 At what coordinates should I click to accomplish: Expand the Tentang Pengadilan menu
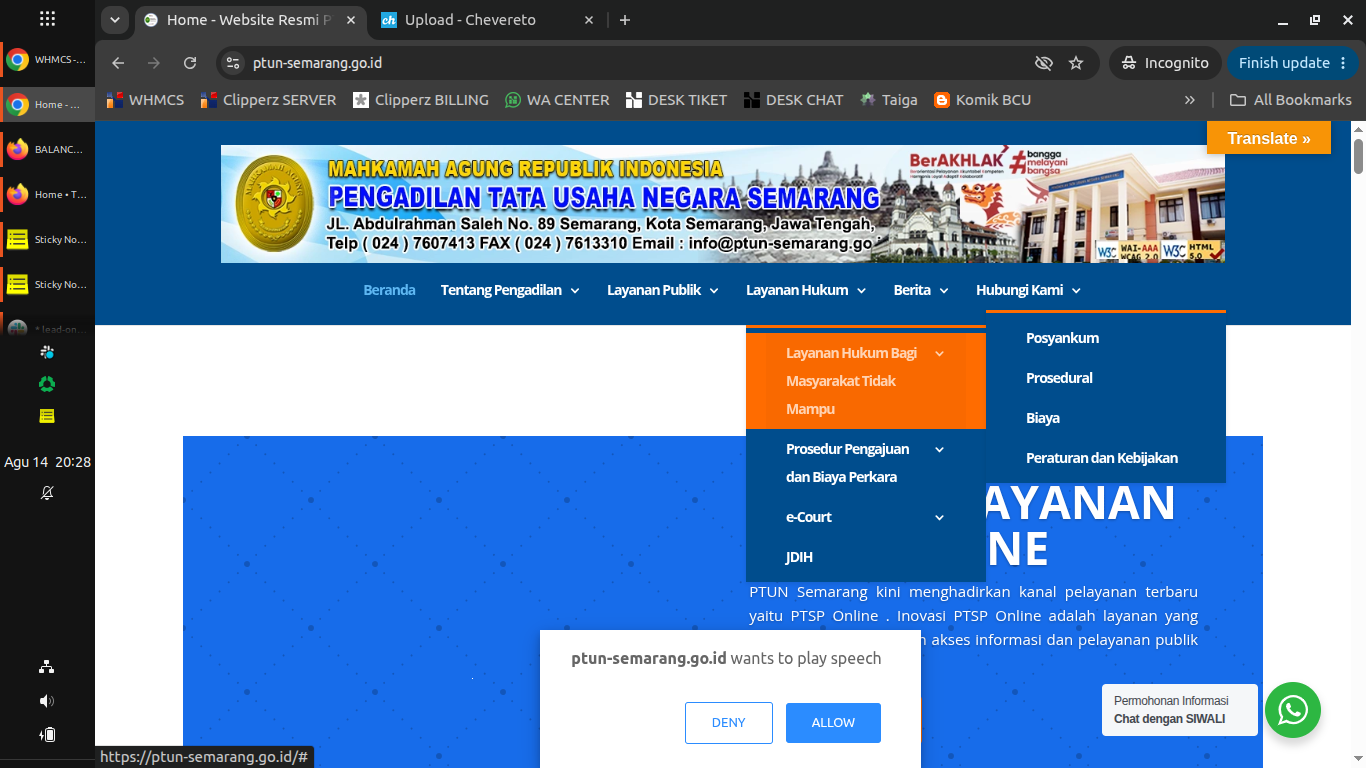510,290
